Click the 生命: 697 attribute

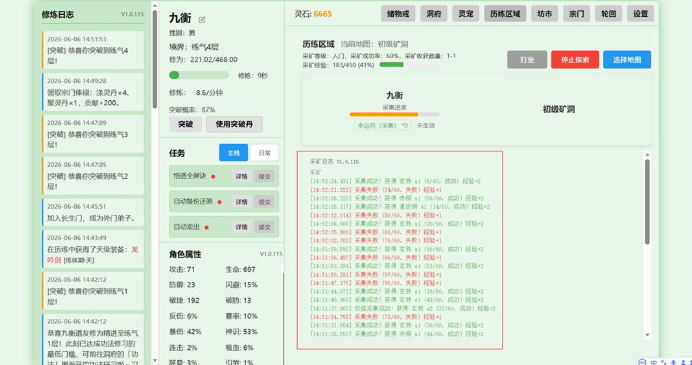pyautogui.click(x=240, y=269)
